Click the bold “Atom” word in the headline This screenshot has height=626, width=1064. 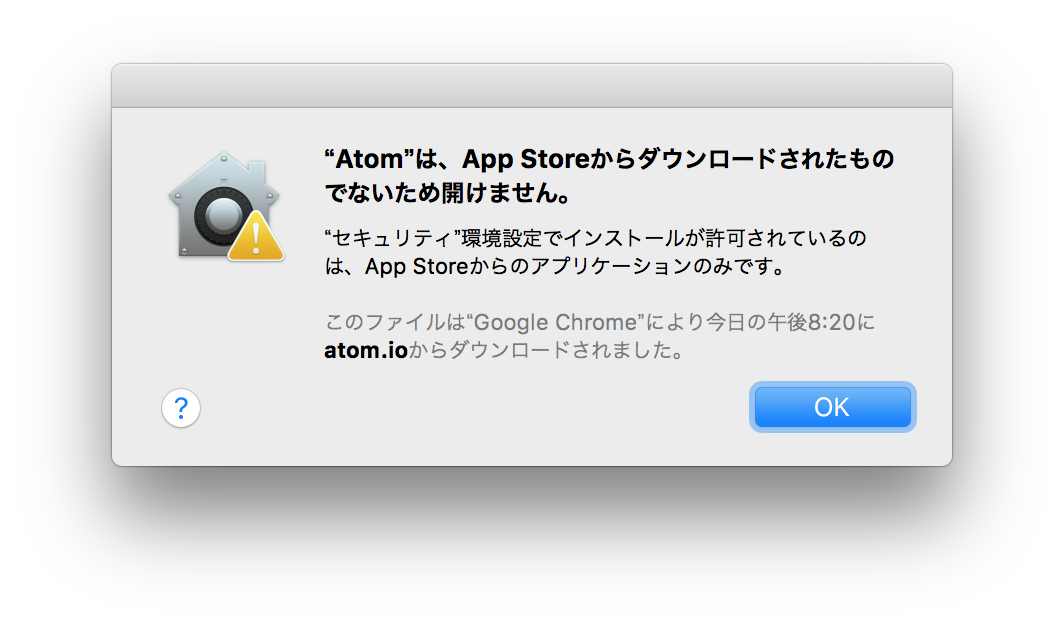pos(369,159)
